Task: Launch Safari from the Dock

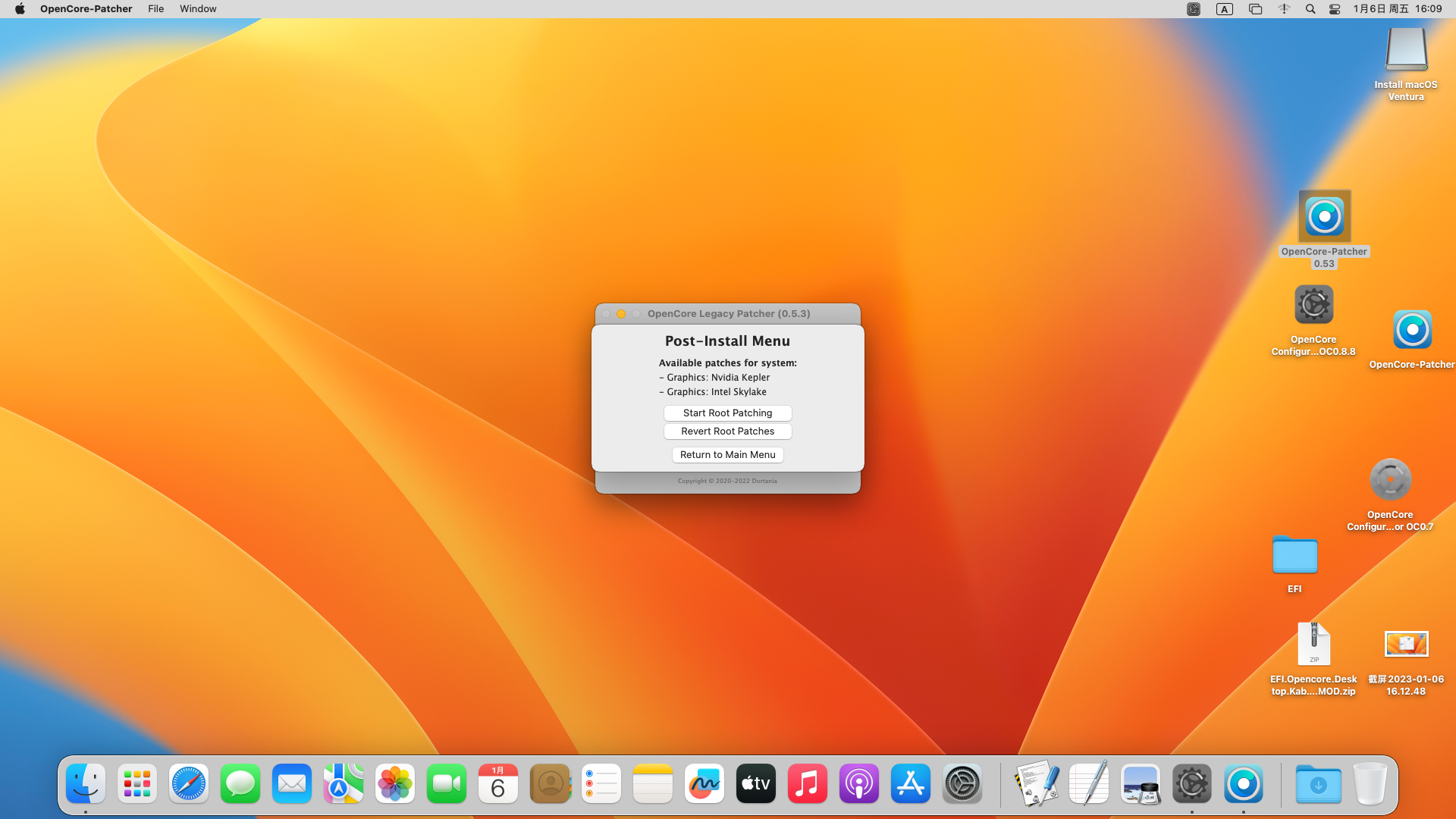Action: (189, 784)
